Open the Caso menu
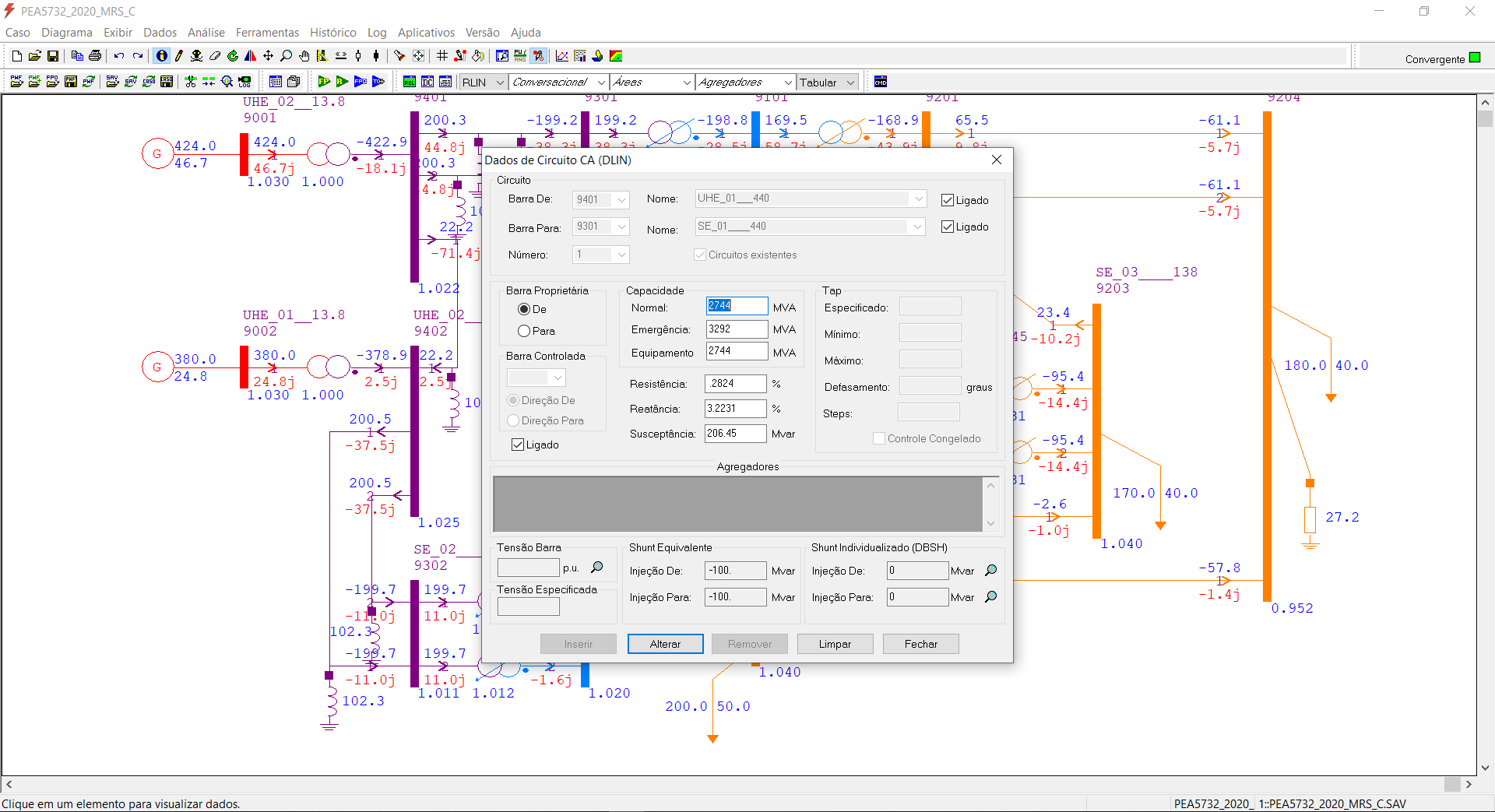The width and height of the screenshot is (1495, 812). point(18,33)
